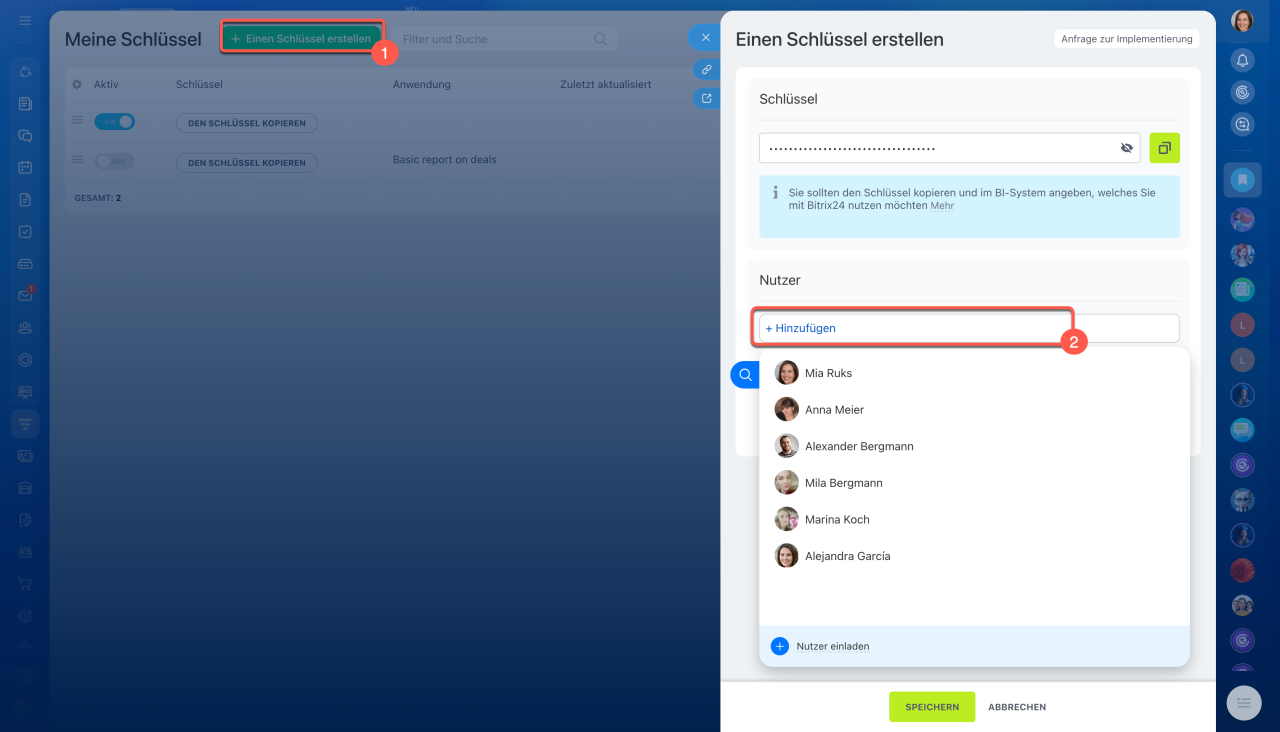Open the red flower avatar in right sidebar
Screen dimensions: 1280x732
click(1242, 570)
